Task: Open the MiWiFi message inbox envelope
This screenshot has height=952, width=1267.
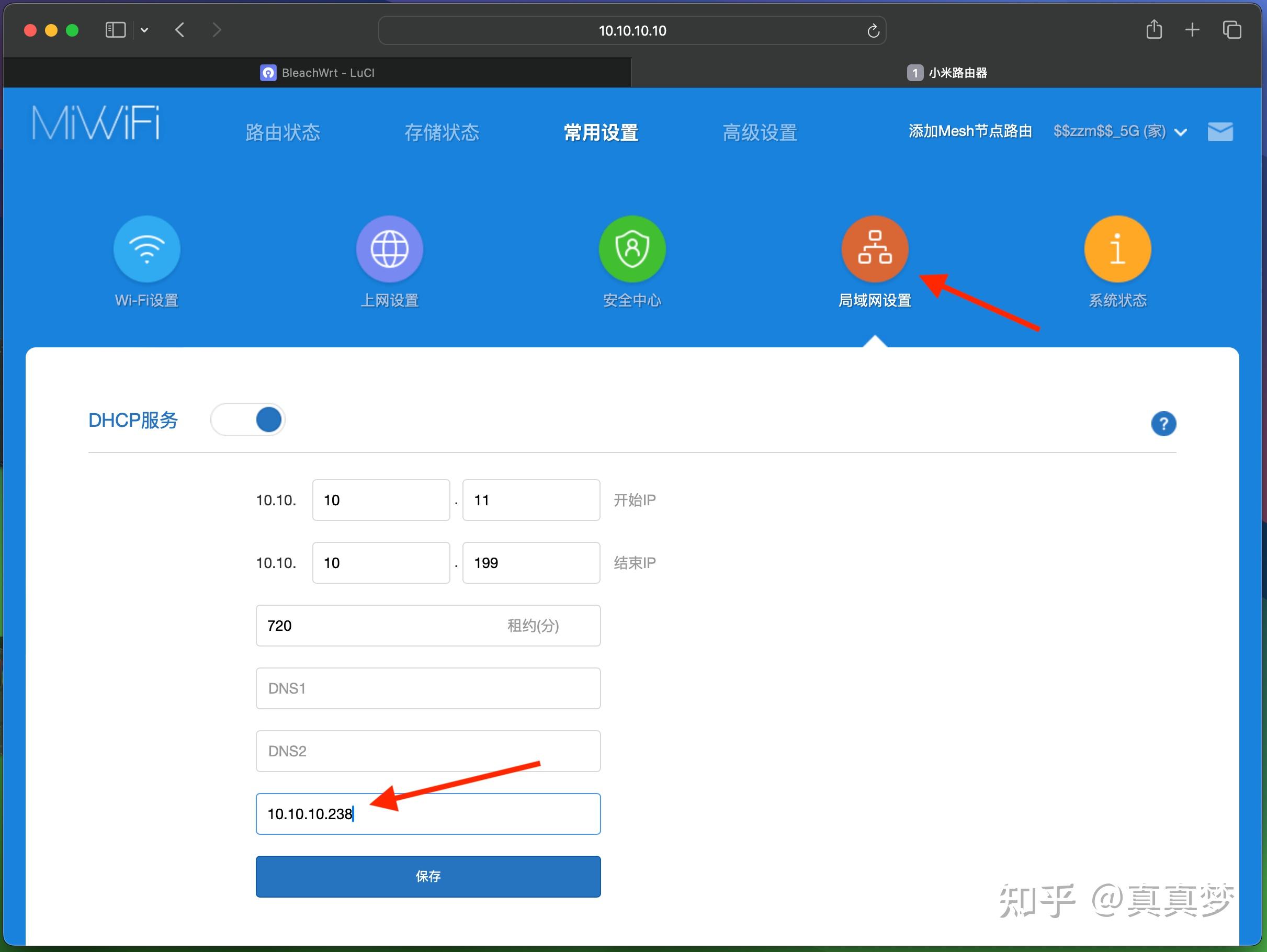Action: 1219,131
